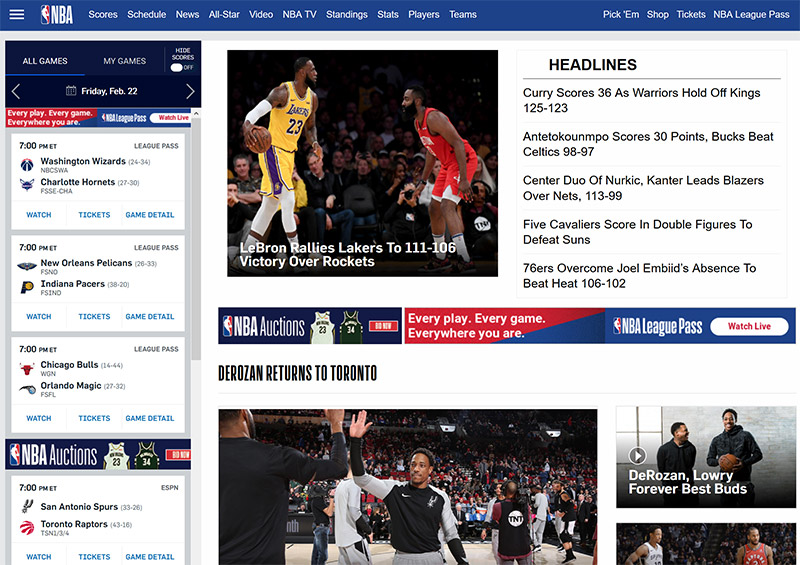This screenshot has height=565, width=800.
Task: Open Scores in navigation bar
Action: click(103, 15)
